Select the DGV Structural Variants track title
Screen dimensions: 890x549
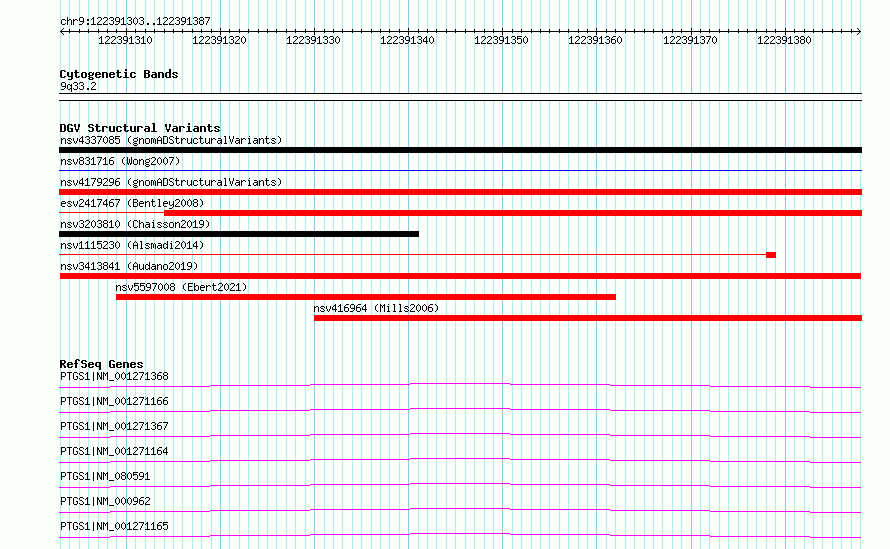(140, 128)
